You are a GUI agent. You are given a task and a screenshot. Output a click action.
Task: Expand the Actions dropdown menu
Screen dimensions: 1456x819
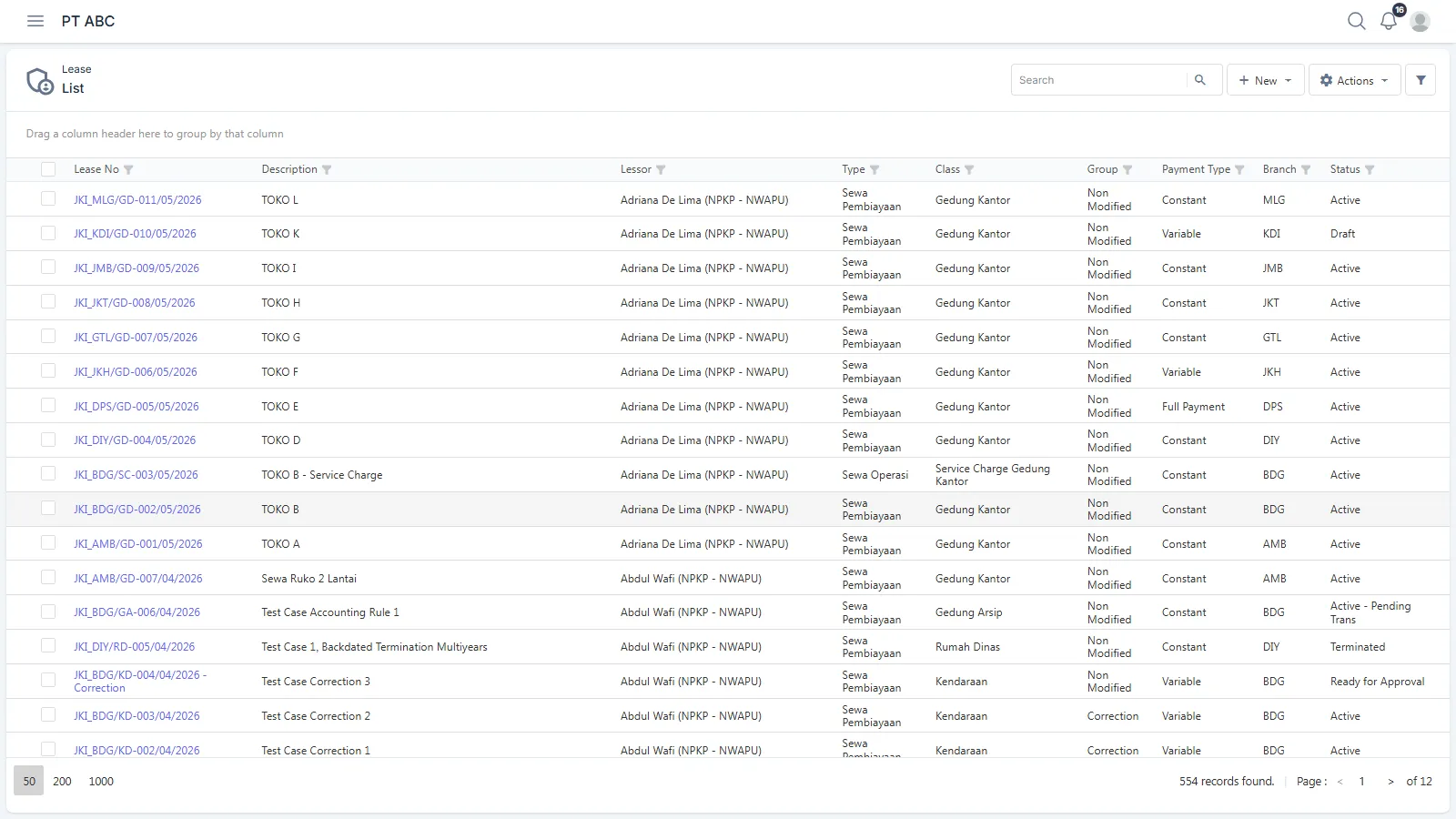coord(1354,80)
